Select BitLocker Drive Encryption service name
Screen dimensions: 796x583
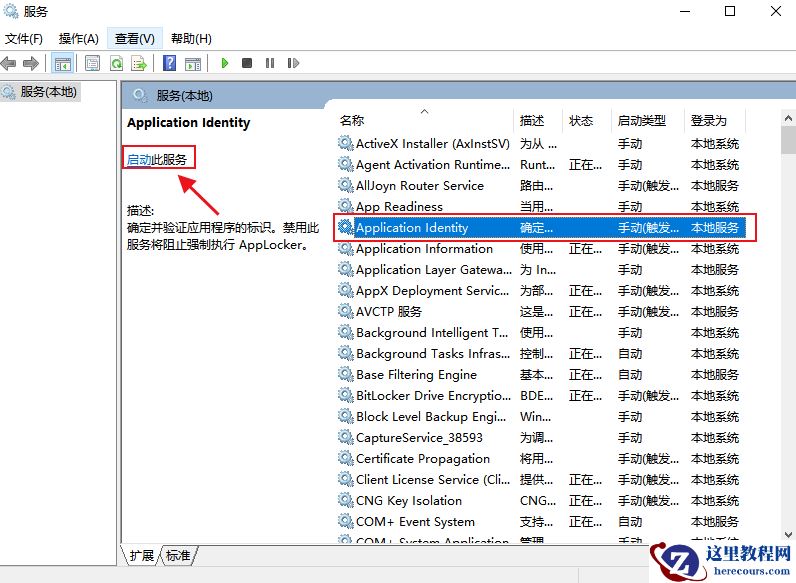pyautogui.click(x=433, y=395)
